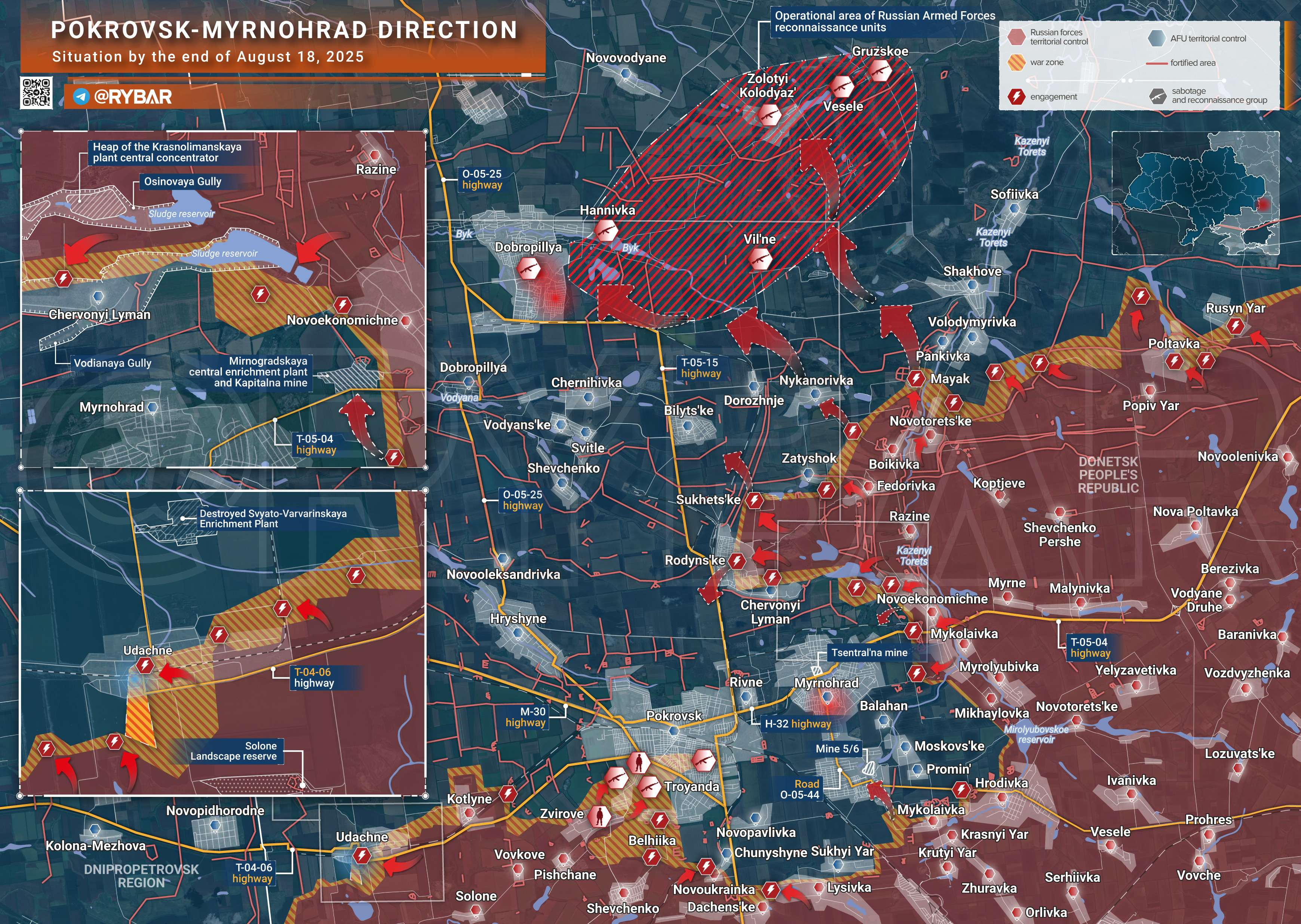Click the rifle icon next to Troyanda

point(648,787)
